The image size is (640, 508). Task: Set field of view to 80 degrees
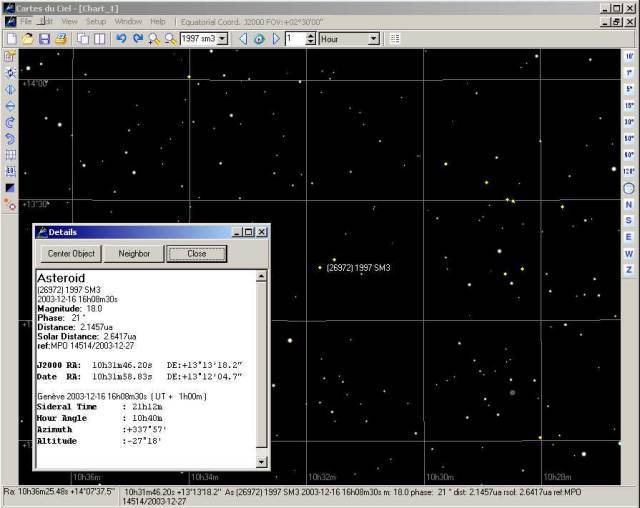629,155
